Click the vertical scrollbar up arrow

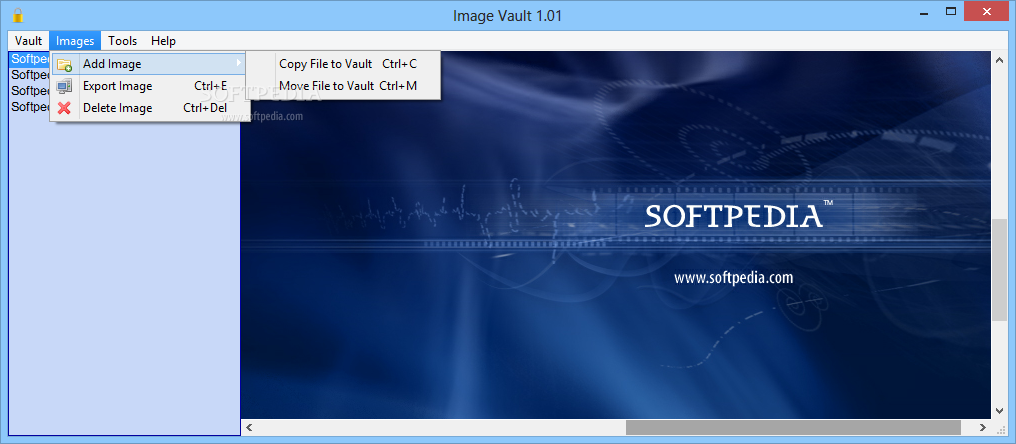click(999, 60)
